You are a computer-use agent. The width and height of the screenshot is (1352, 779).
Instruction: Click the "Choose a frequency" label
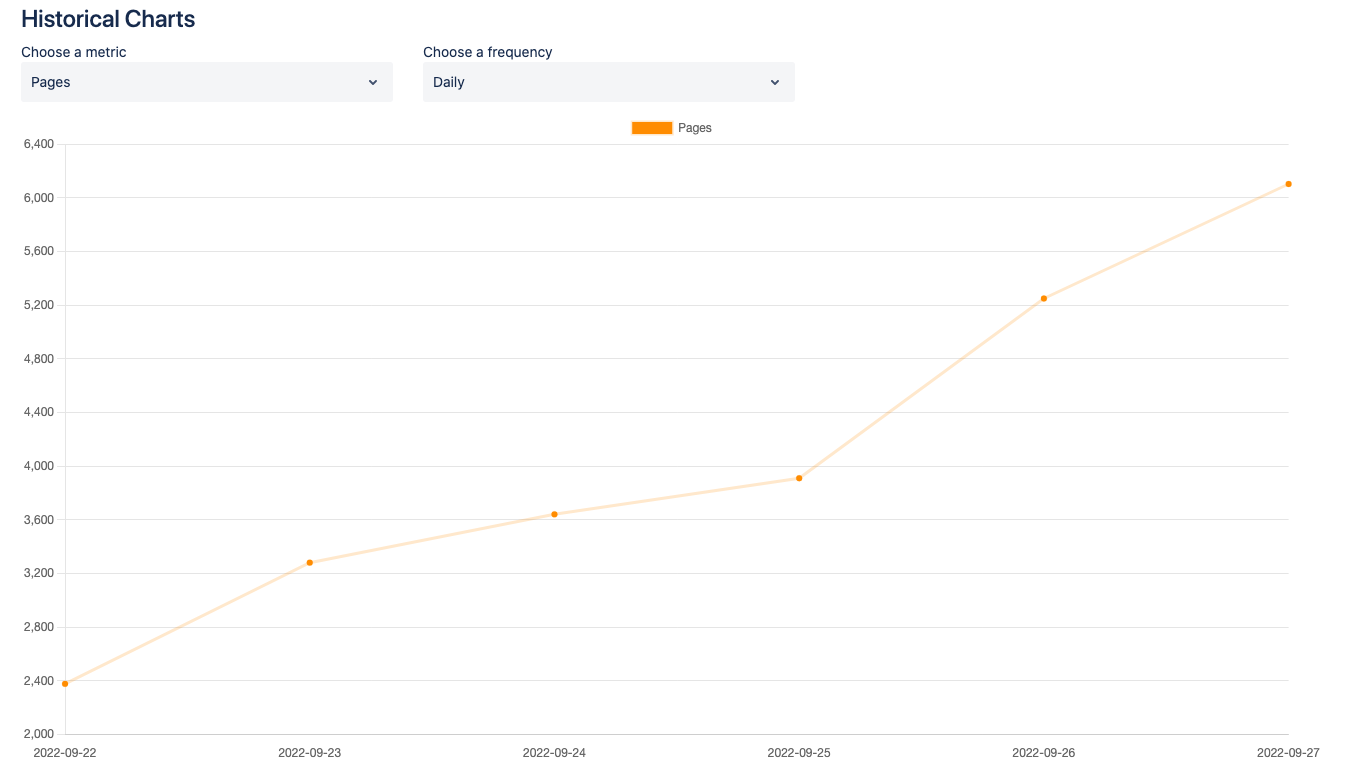487,52
